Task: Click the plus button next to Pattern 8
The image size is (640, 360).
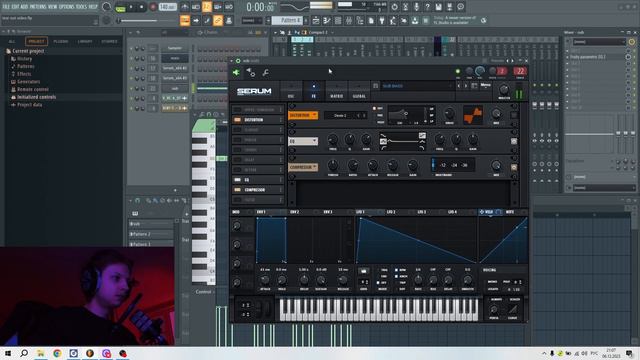Action: (x=306, y=20)
